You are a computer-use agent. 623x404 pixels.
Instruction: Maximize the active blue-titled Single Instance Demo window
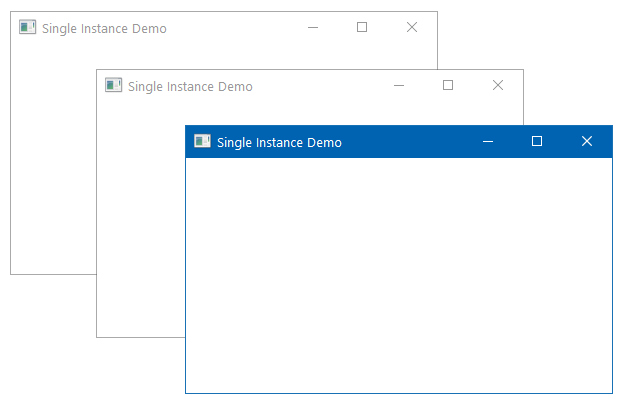point(537,141)
